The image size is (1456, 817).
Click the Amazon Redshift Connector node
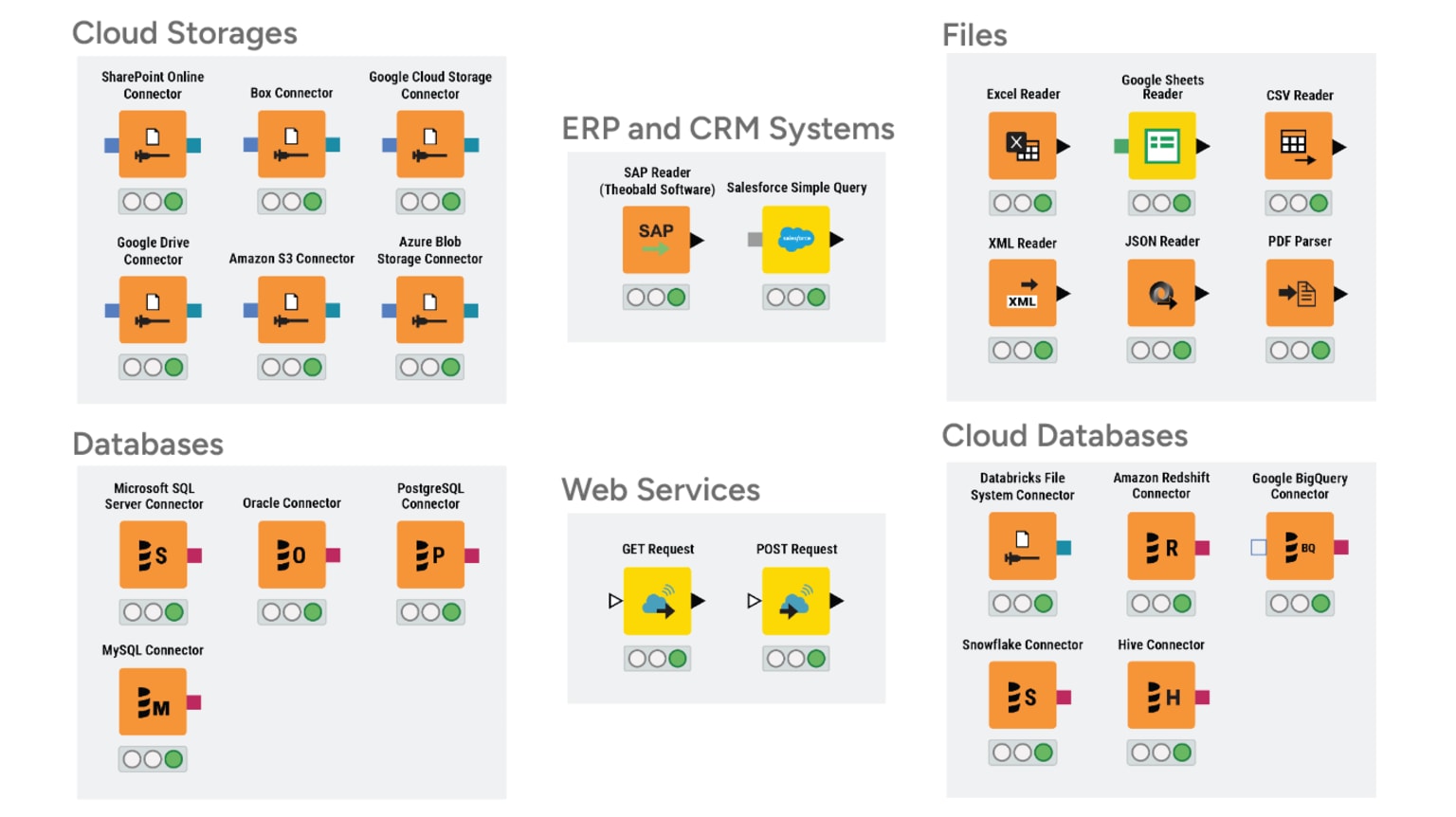[x=1161, y=547]
